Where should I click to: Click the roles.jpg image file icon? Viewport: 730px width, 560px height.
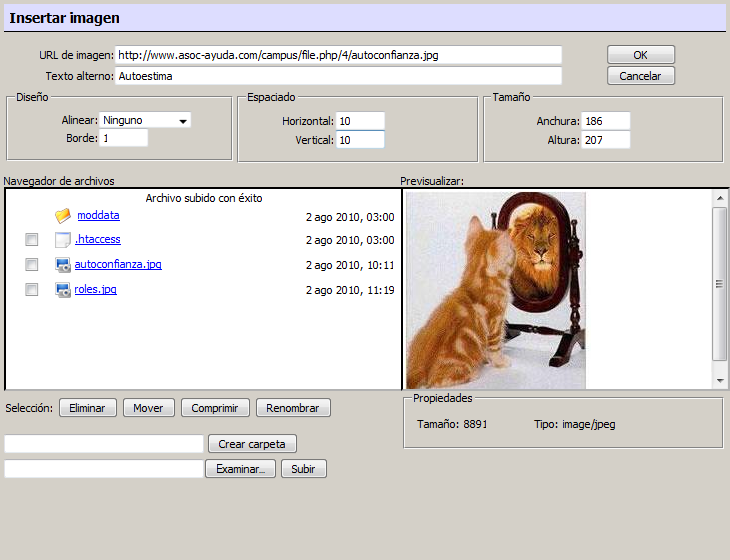pyautogui.click(x=63, y=290)
